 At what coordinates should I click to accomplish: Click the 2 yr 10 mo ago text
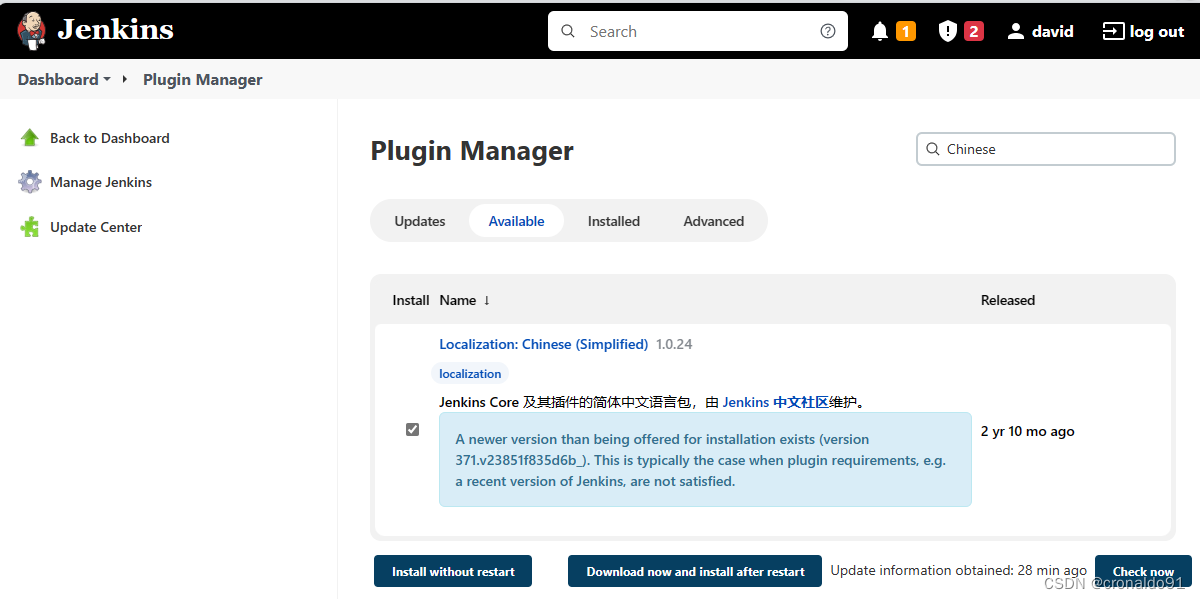[1028, 431]
